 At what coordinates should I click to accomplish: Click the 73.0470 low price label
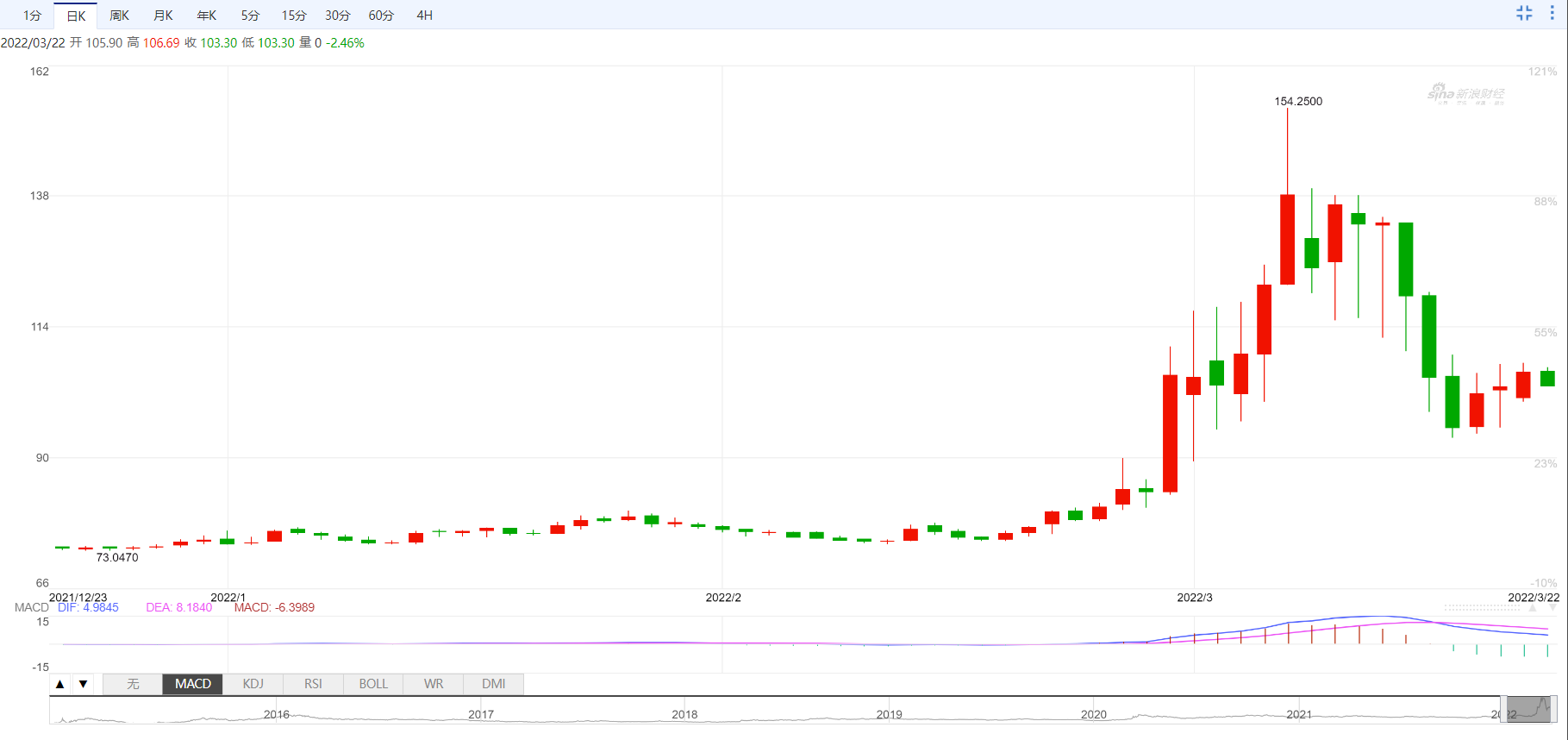coord(117,557)
